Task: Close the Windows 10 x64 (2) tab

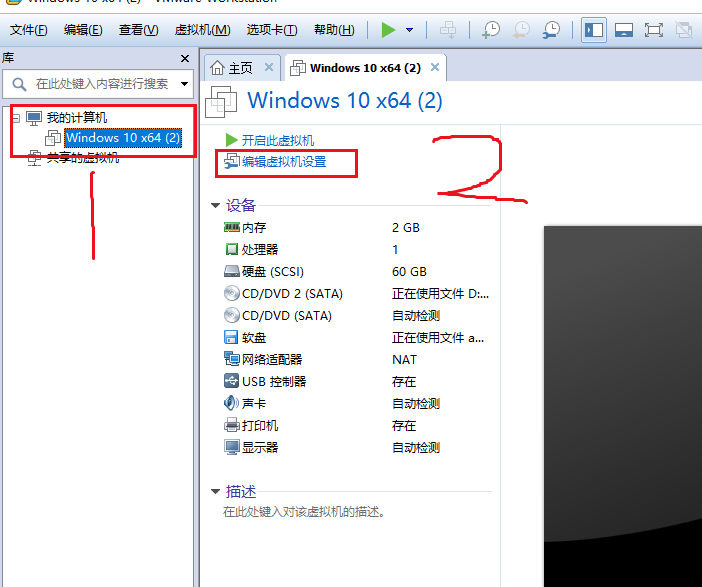Action: [x=434, y=67]
